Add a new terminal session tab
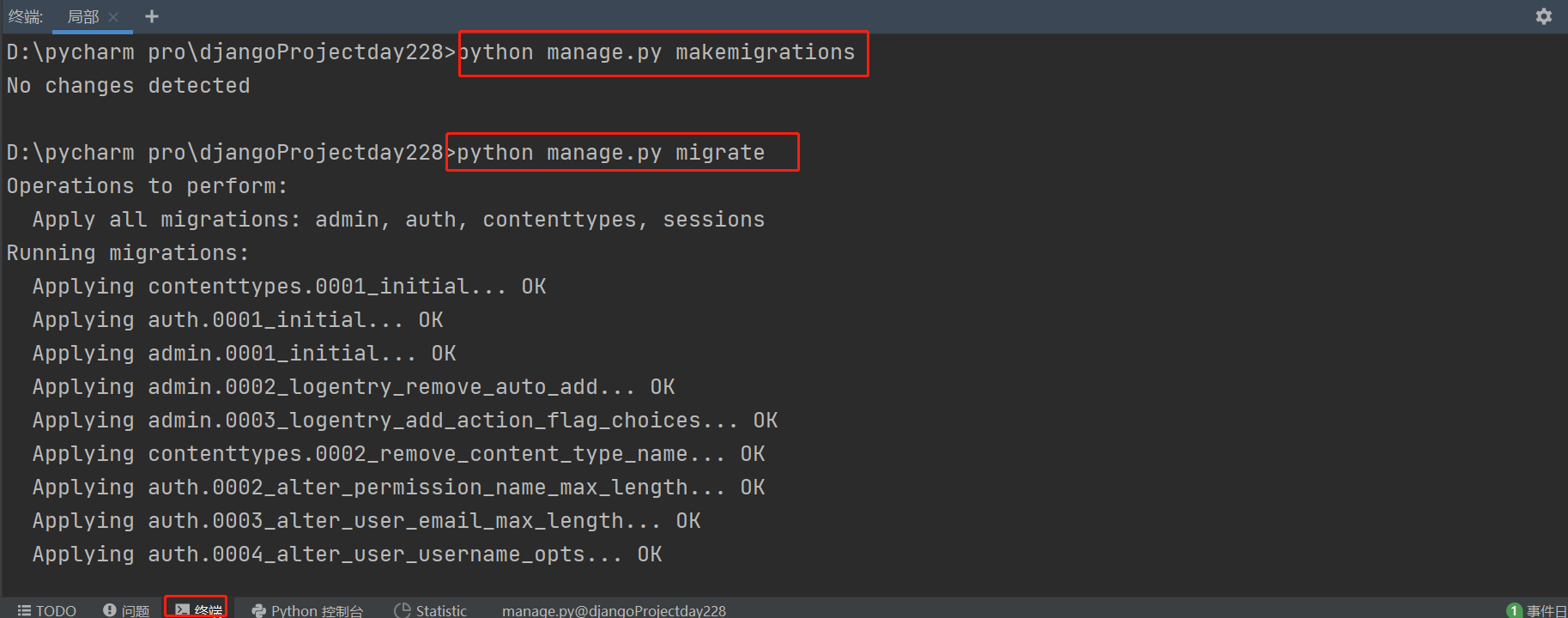 tap(152, 16)
